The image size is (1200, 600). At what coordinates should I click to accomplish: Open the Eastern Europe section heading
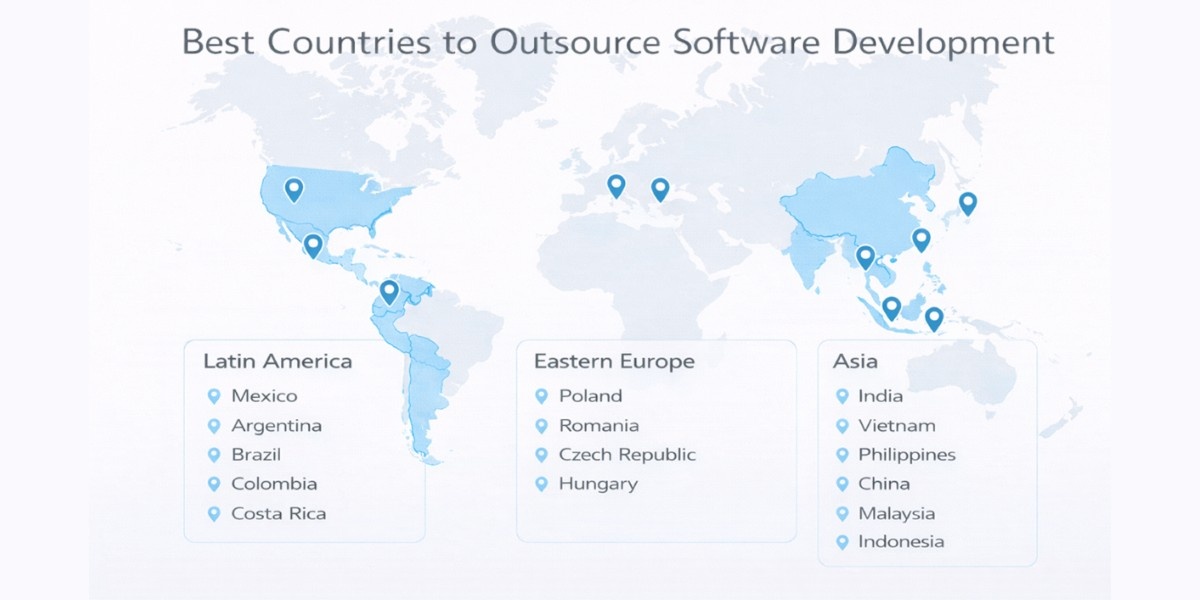point(615,361)
